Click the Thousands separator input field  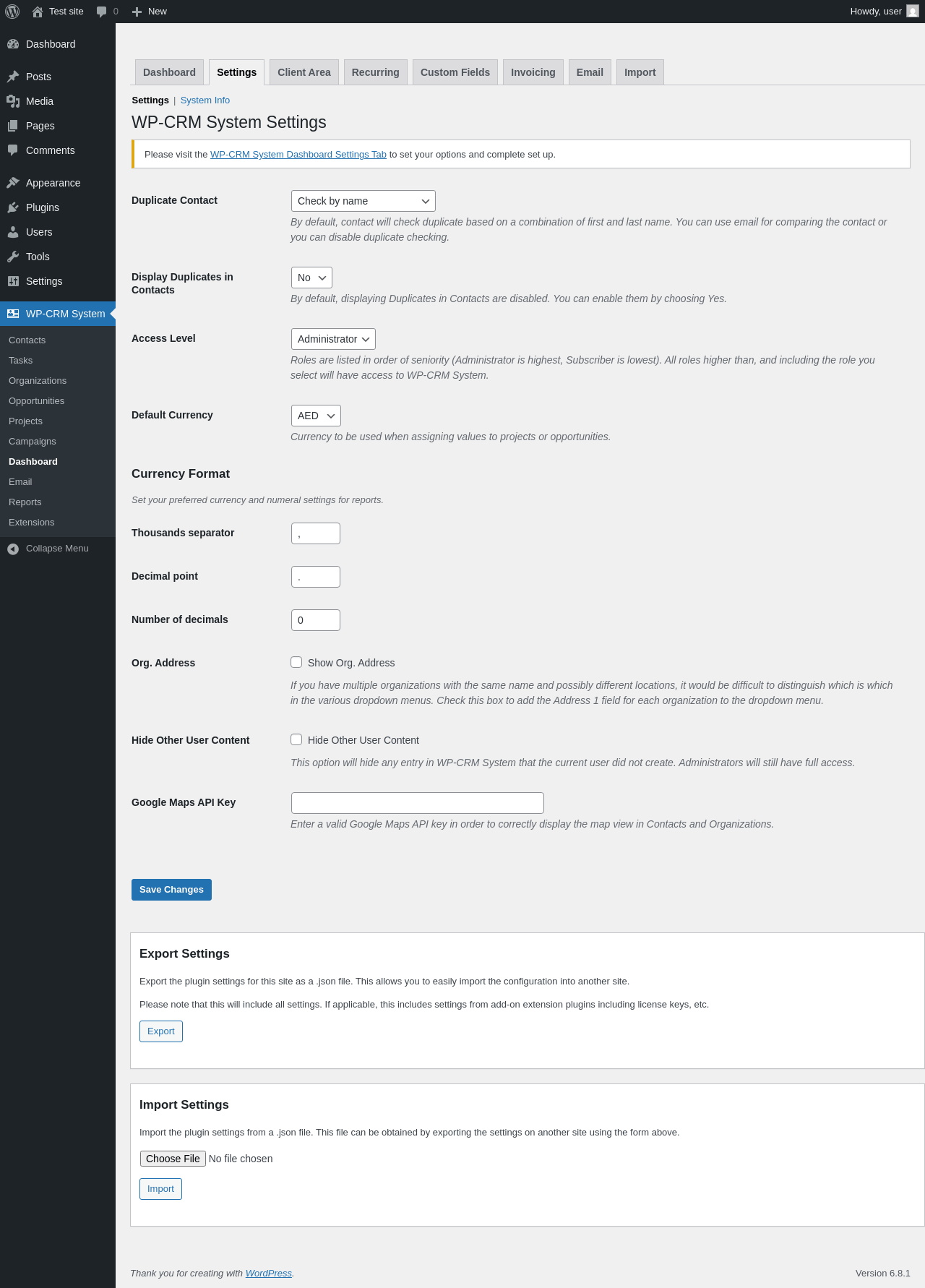pos(316,533)
